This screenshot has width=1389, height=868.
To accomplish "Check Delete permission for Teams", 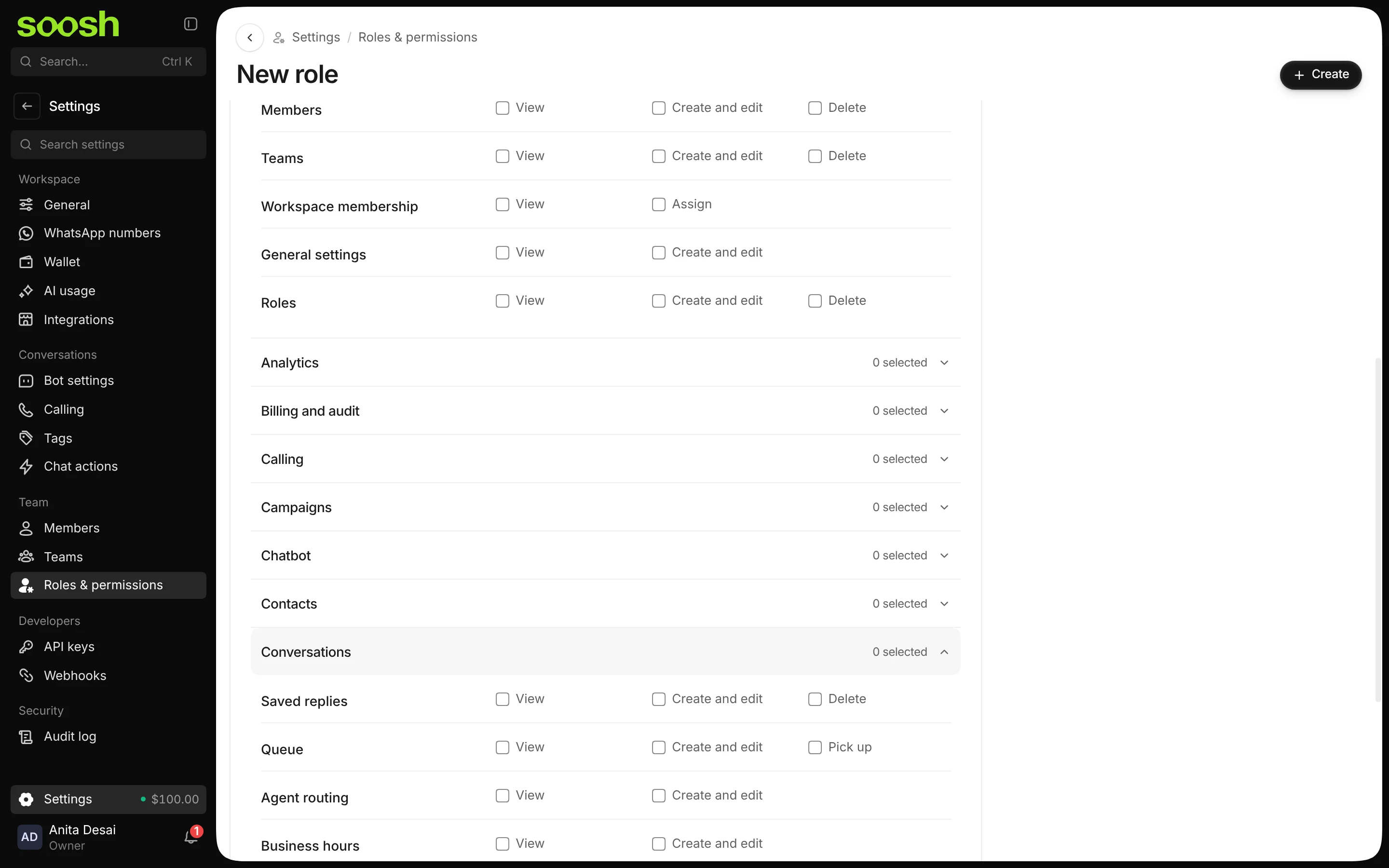I will [815, 156].
